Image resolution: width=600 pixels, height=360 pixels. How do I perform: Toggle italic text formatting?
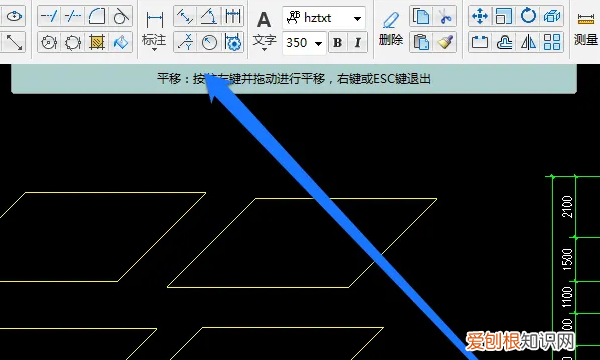pyautogui.click(x=357, y=42)
